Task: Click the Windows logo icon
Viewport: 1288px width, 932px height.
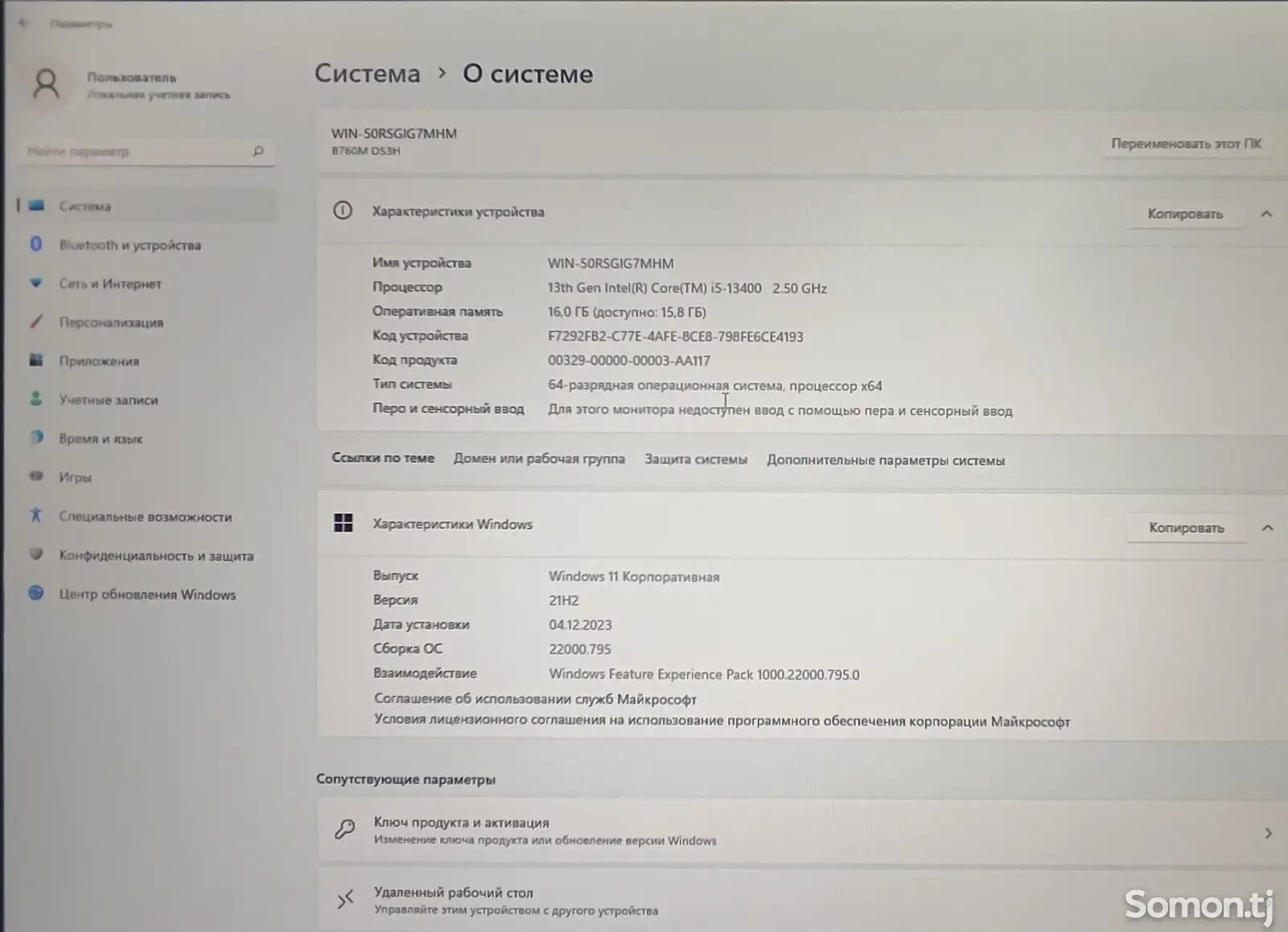Action: click(344, 523)
